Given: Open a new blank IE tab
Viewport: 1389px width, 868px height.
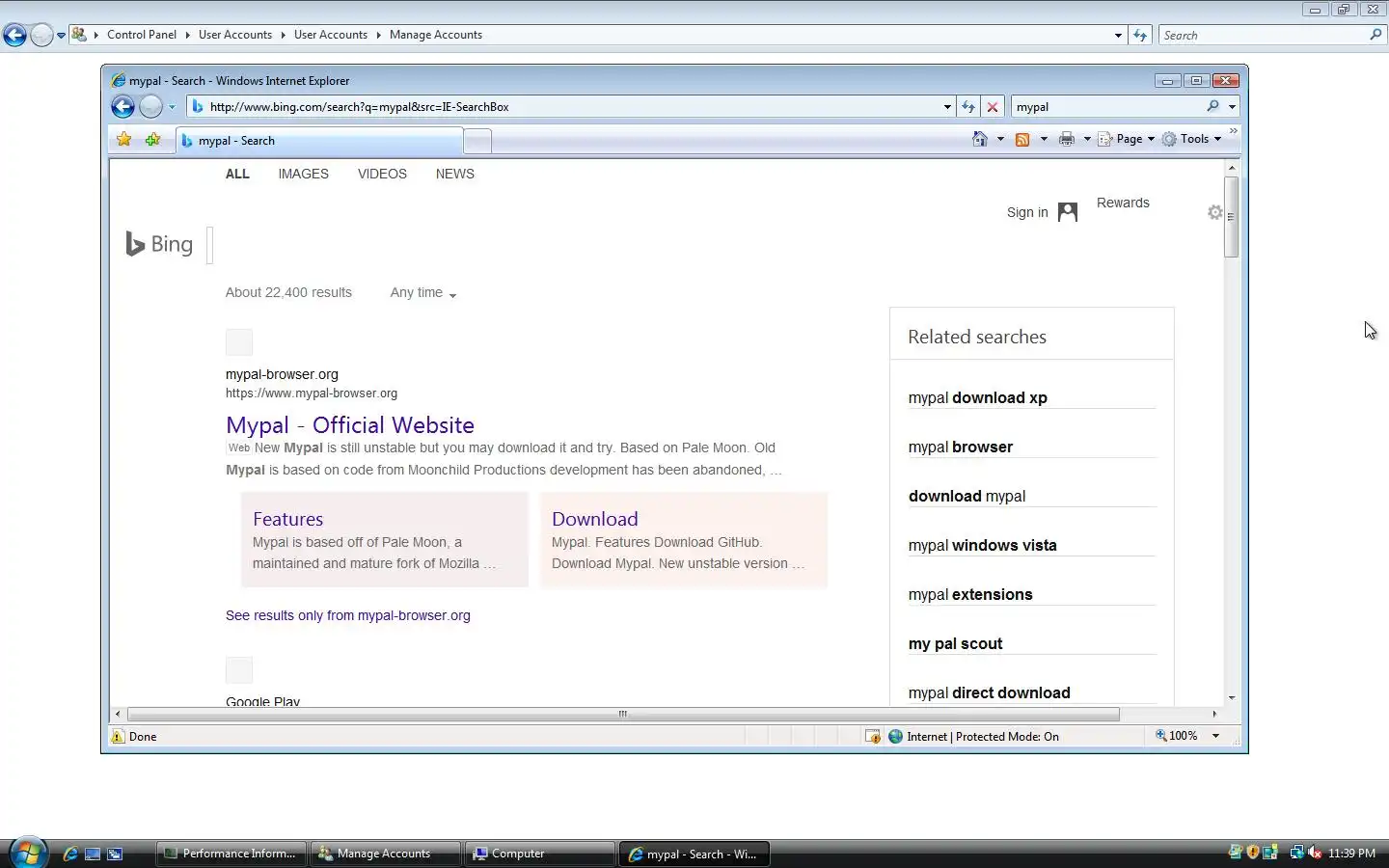Looking at the screenshot, I should pos(477,142).
